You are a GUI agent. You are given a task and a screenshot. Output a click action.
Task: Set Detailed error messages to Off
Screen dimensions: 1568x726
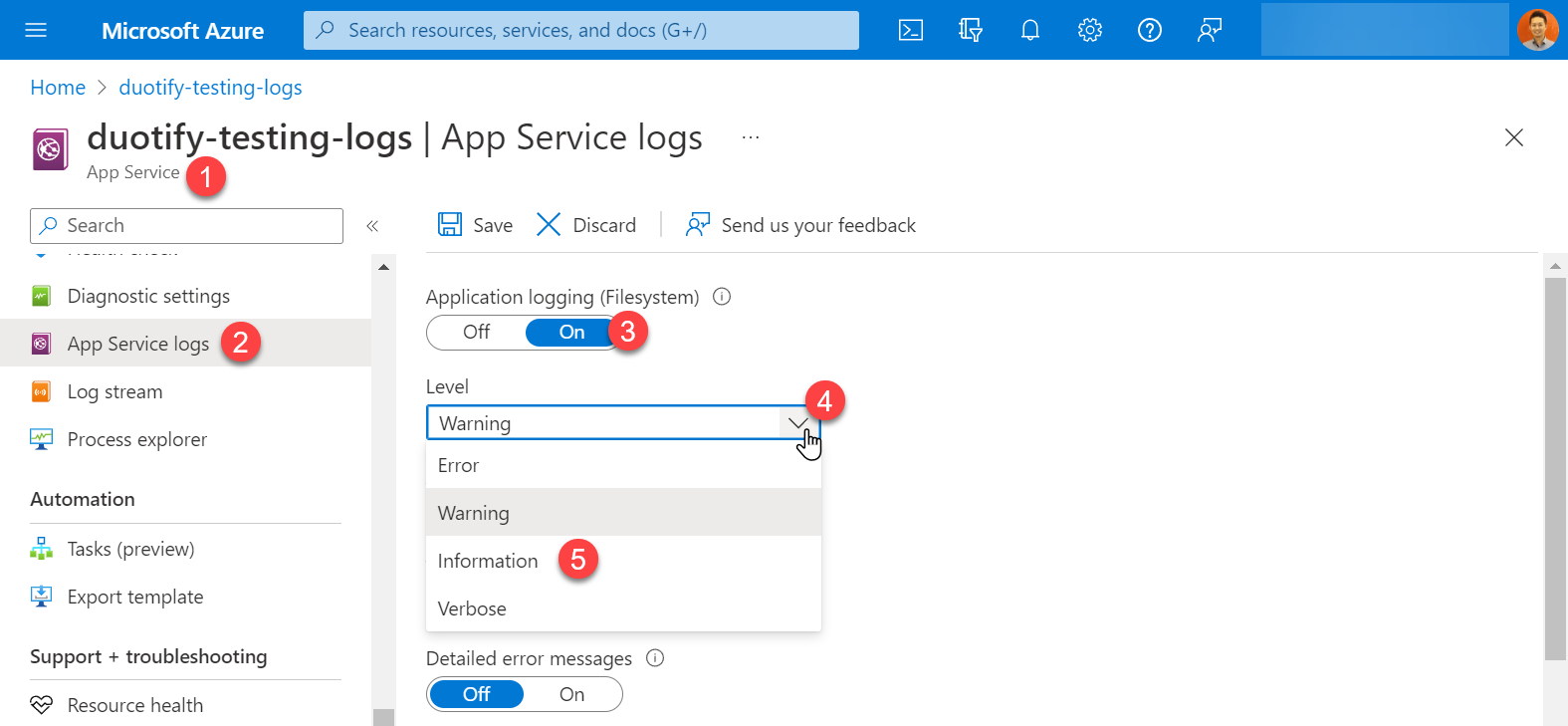click(x=477, y=694)
